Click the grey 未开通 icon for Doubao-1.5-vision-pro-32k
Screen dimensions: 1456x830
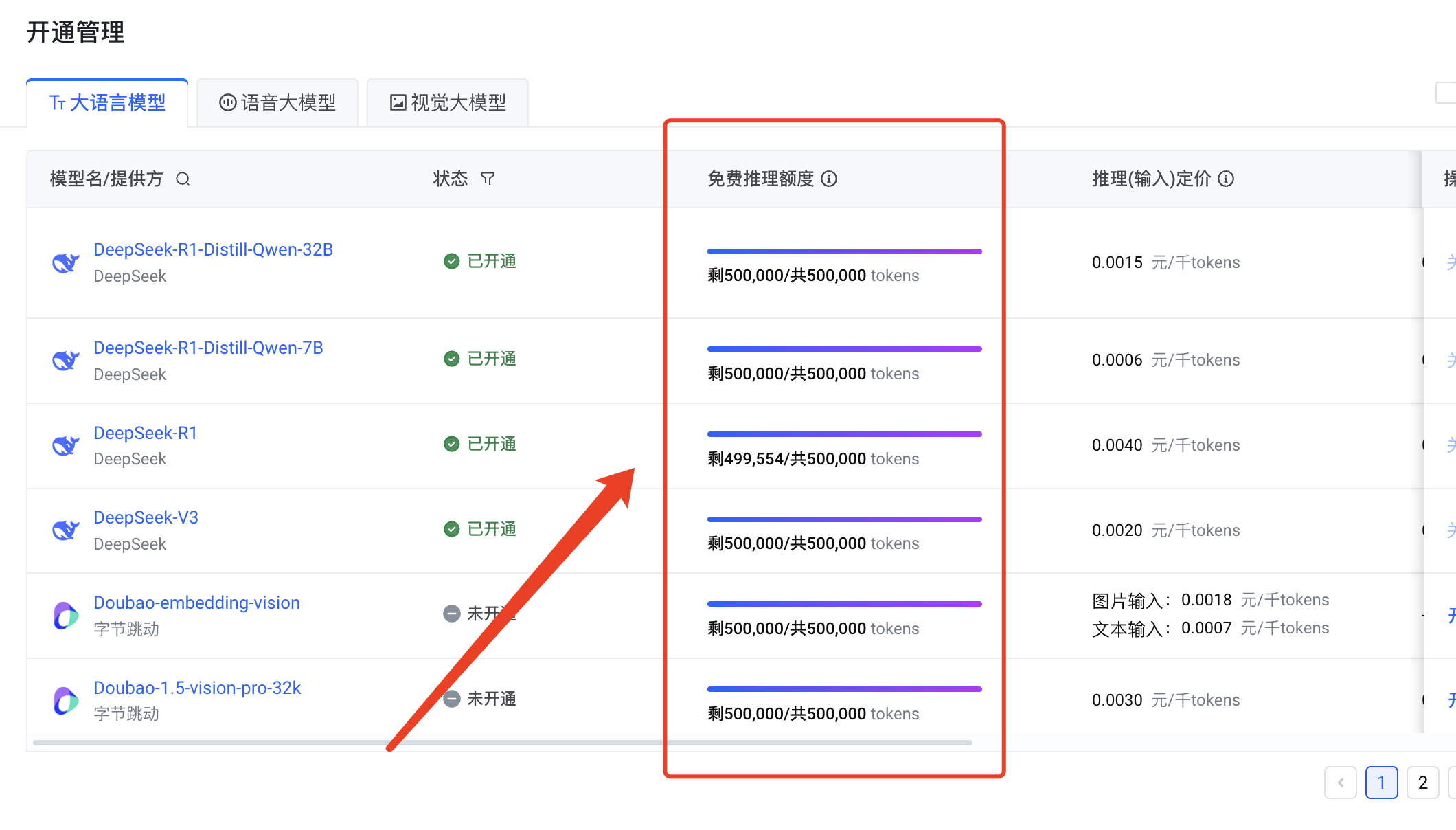coord(451,699)
